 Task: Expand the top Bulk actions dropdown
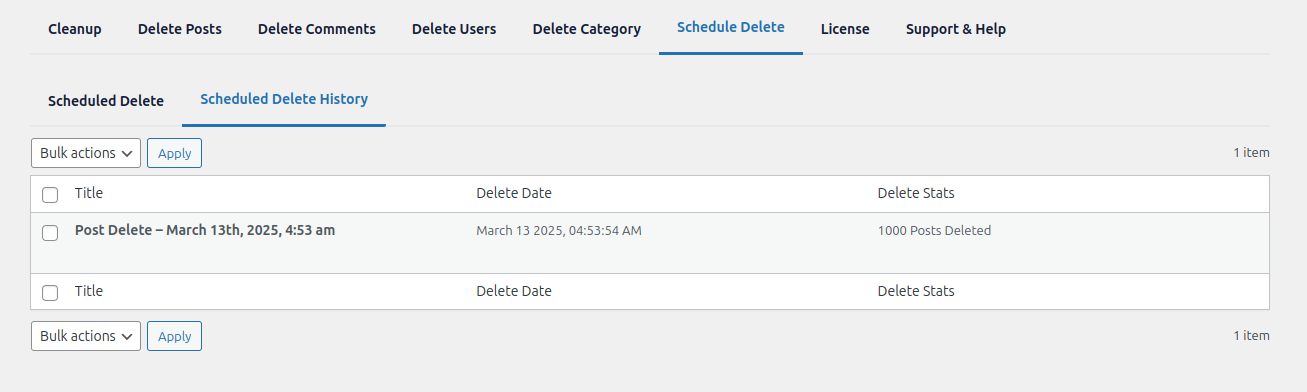86,153
